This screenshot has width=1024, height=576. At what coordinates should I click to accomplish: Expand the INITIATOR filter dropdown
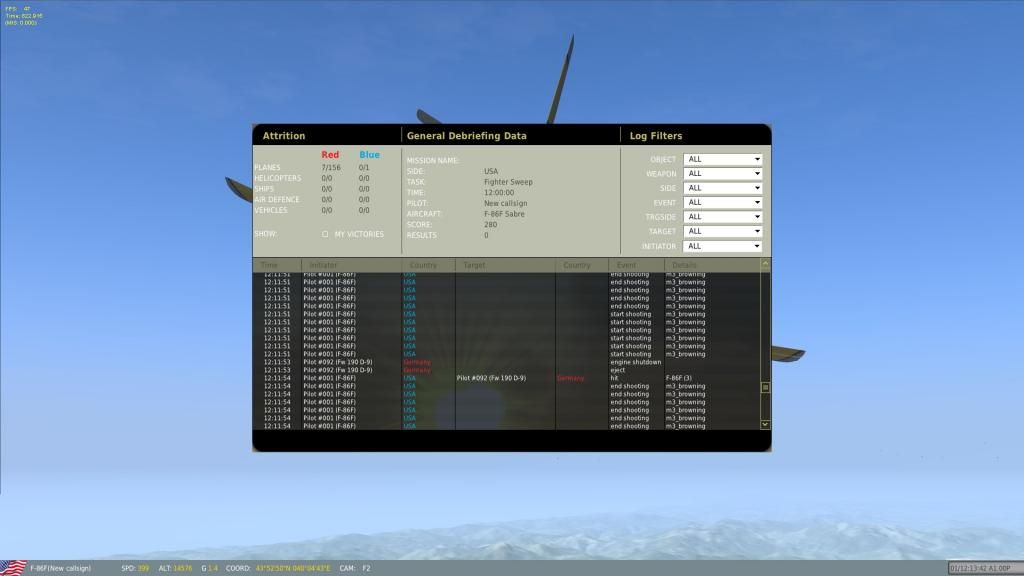tap(722, 246)
